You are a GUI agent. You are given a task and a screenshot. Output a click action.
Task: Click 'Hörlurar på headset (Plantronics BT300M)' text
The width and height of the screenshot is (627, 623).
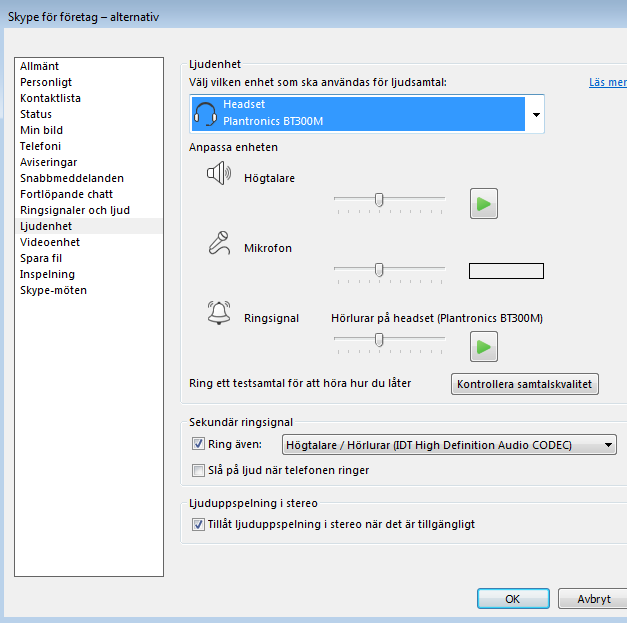click(437, 318)
